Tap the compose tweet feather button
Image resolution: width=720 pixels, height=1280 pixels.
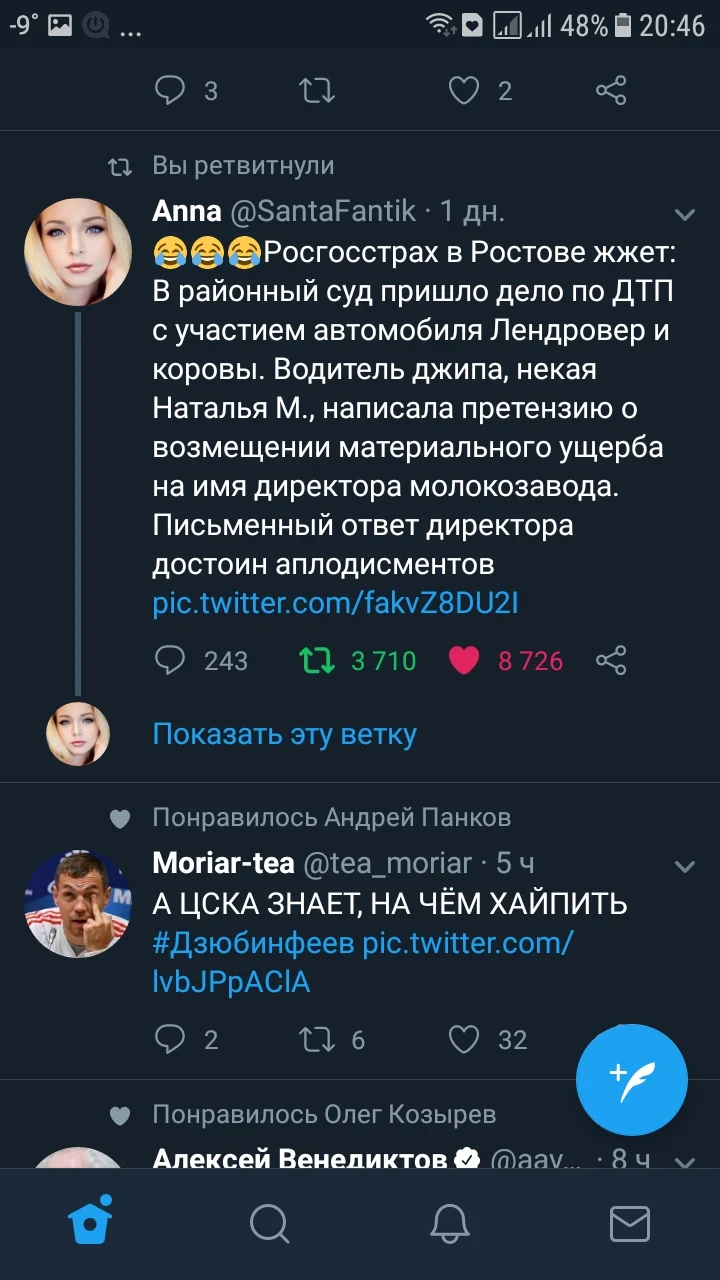click(x=631, y=1079)
